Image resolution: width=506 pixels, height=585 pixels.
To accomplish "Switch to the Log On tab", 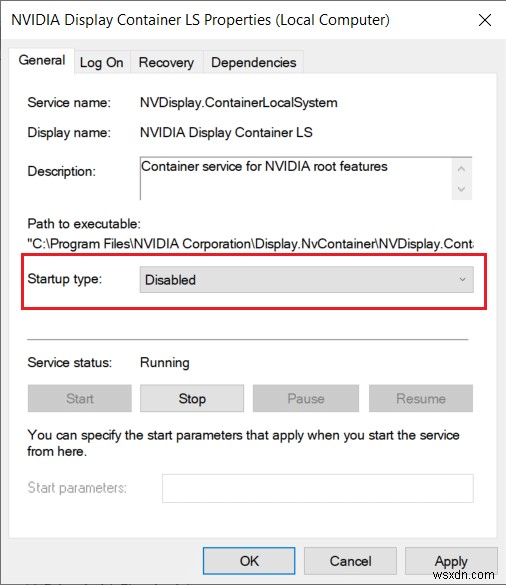I will coord(101,62).
